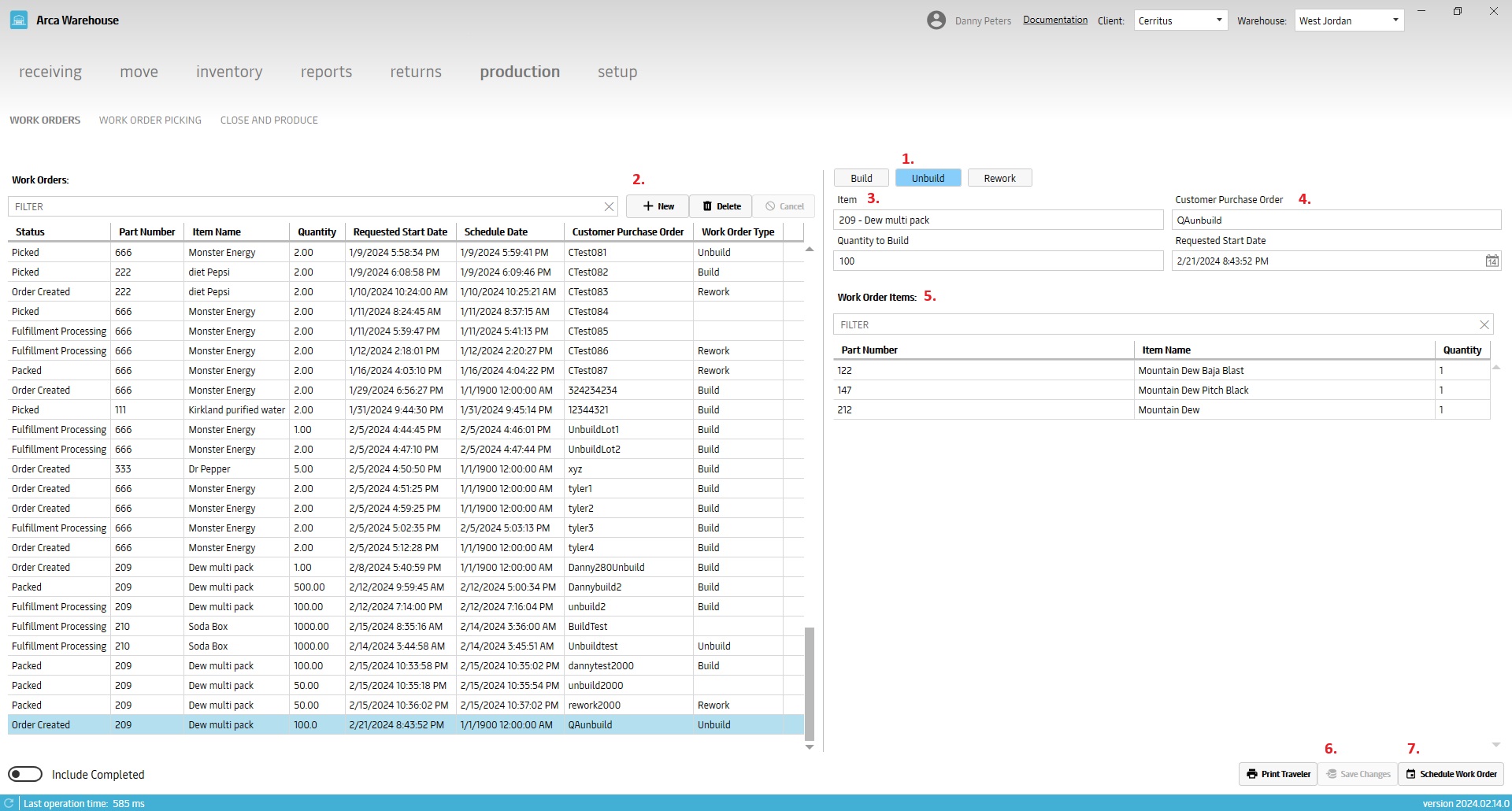Select the Rework work order type

point(999,178)
